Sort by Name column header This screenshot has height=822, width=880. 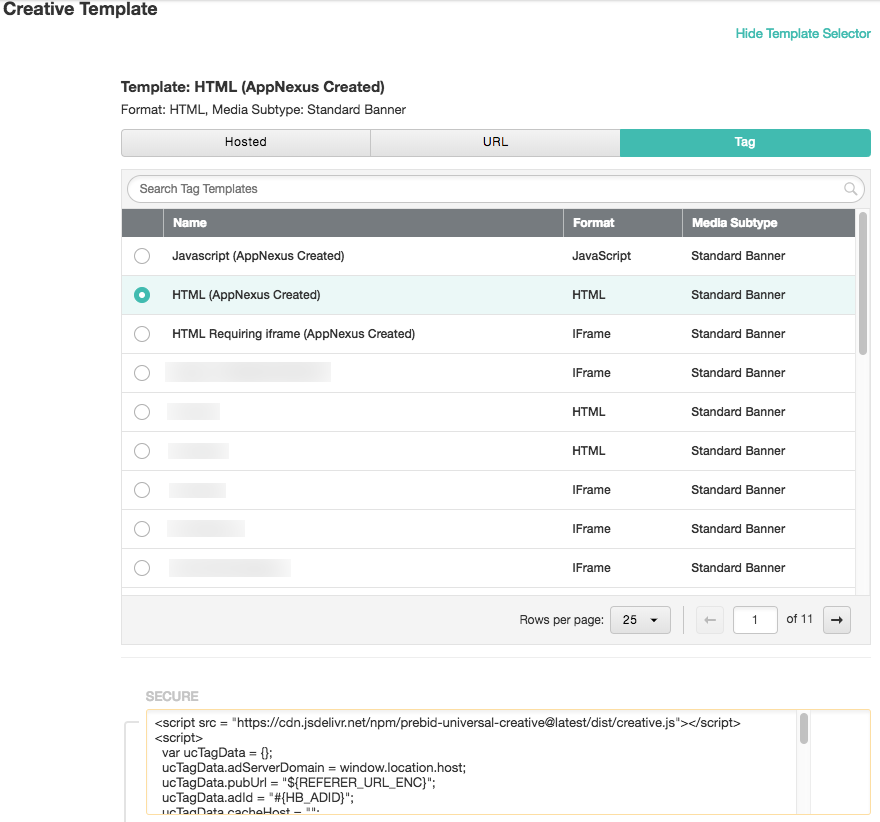click(x=190, y=223)
